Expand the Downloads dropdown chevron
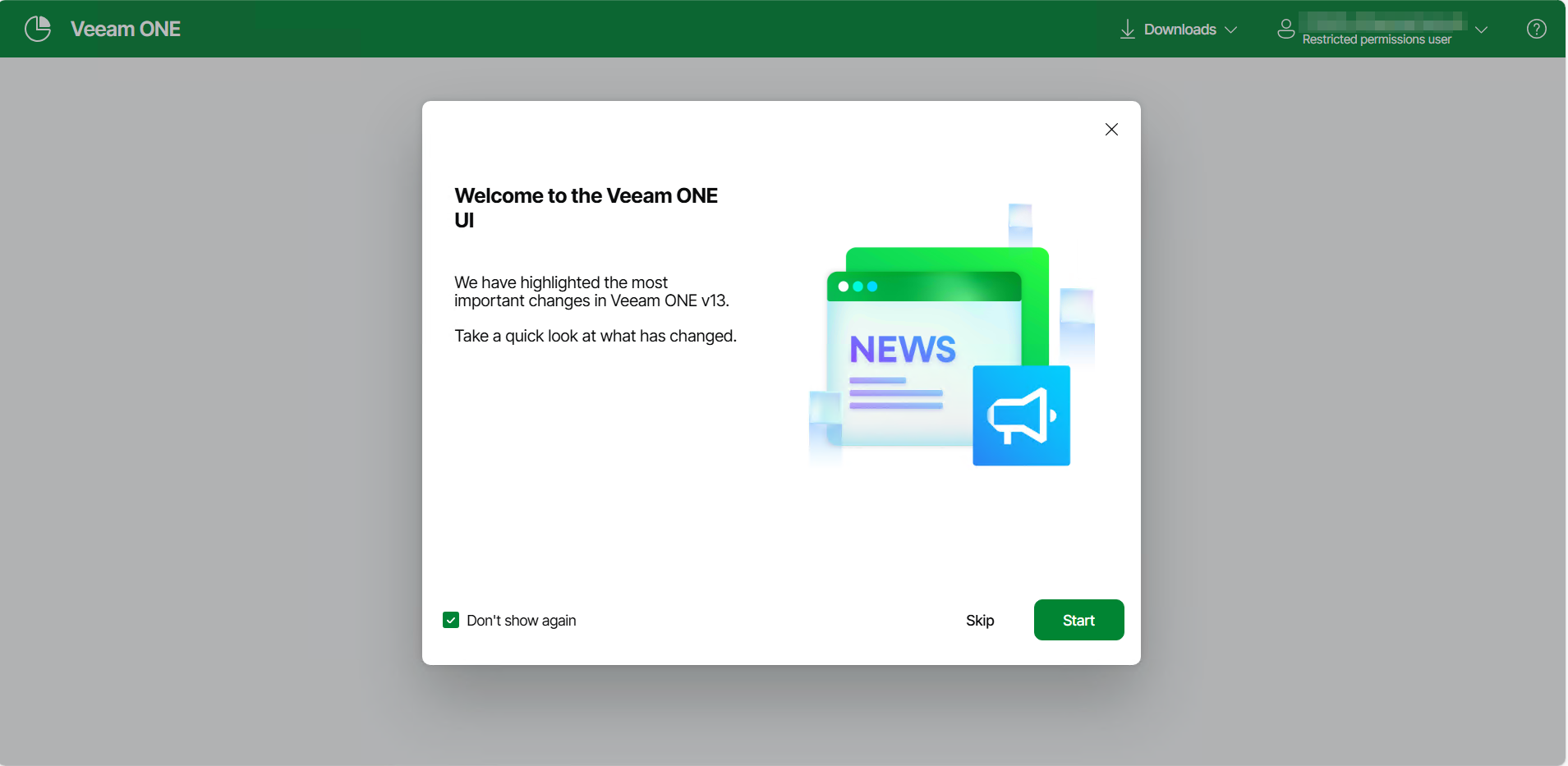 pos(1230,30)
